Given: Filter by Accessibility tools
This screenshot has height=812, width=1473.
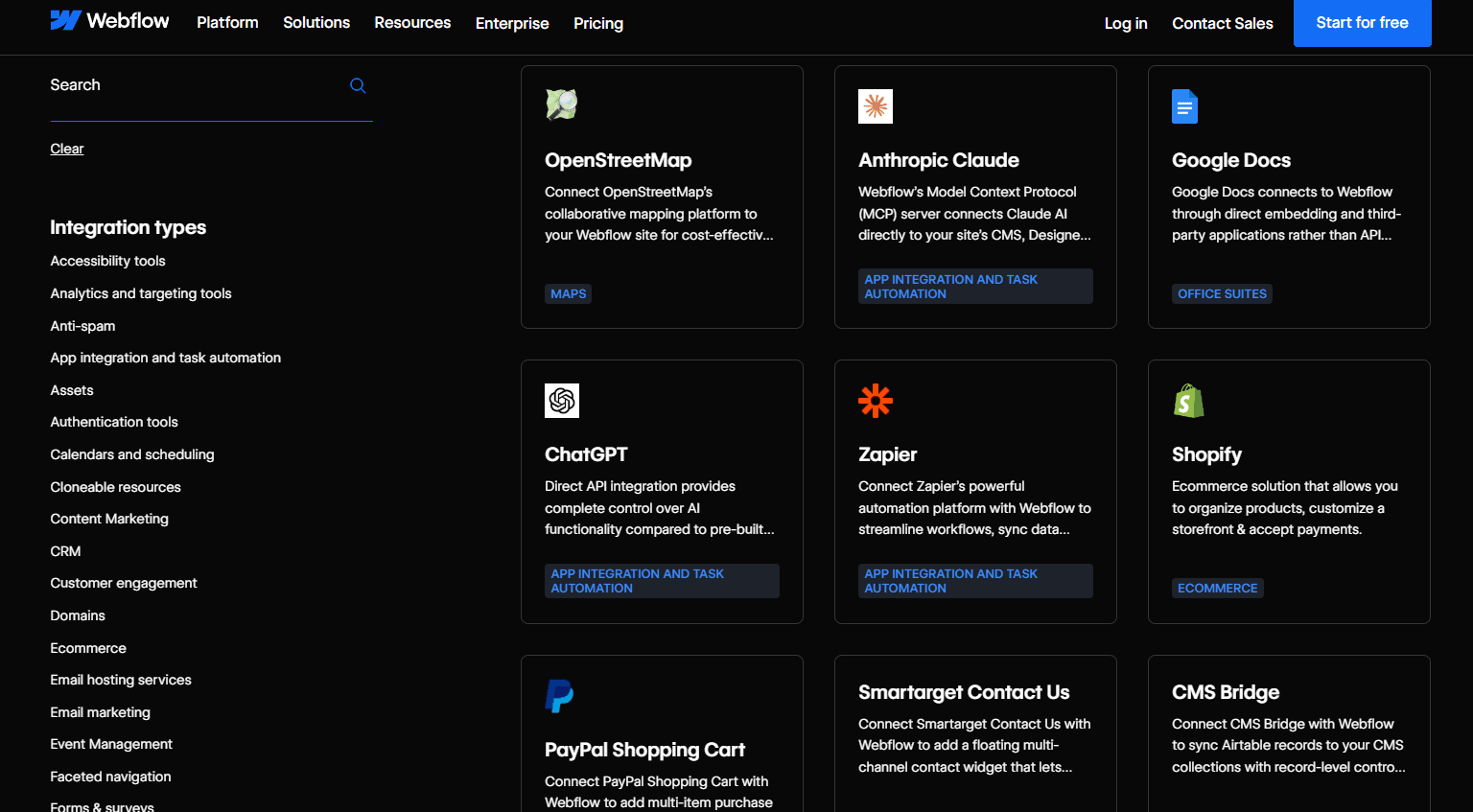Looking at the screenshot, I should point(107,261).
